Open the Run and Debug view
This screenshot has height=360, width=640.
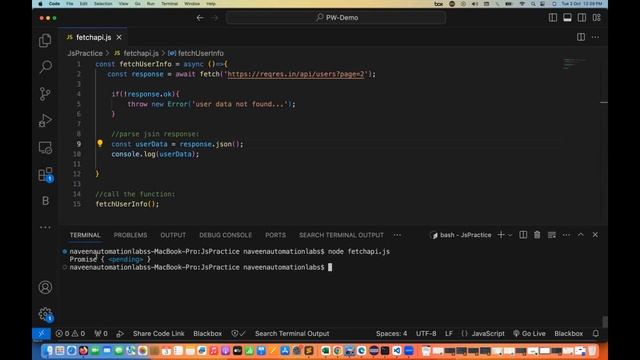tap(45, 120)
